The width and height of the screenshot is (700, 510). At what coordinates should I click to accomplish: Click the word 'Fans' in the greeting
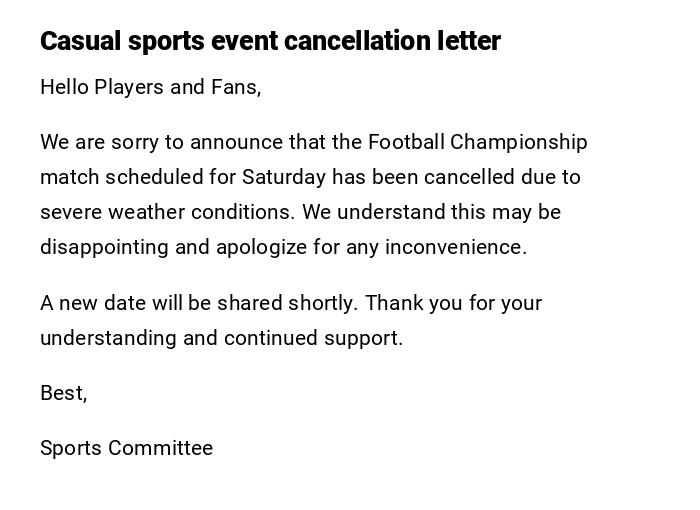(235, 87)
